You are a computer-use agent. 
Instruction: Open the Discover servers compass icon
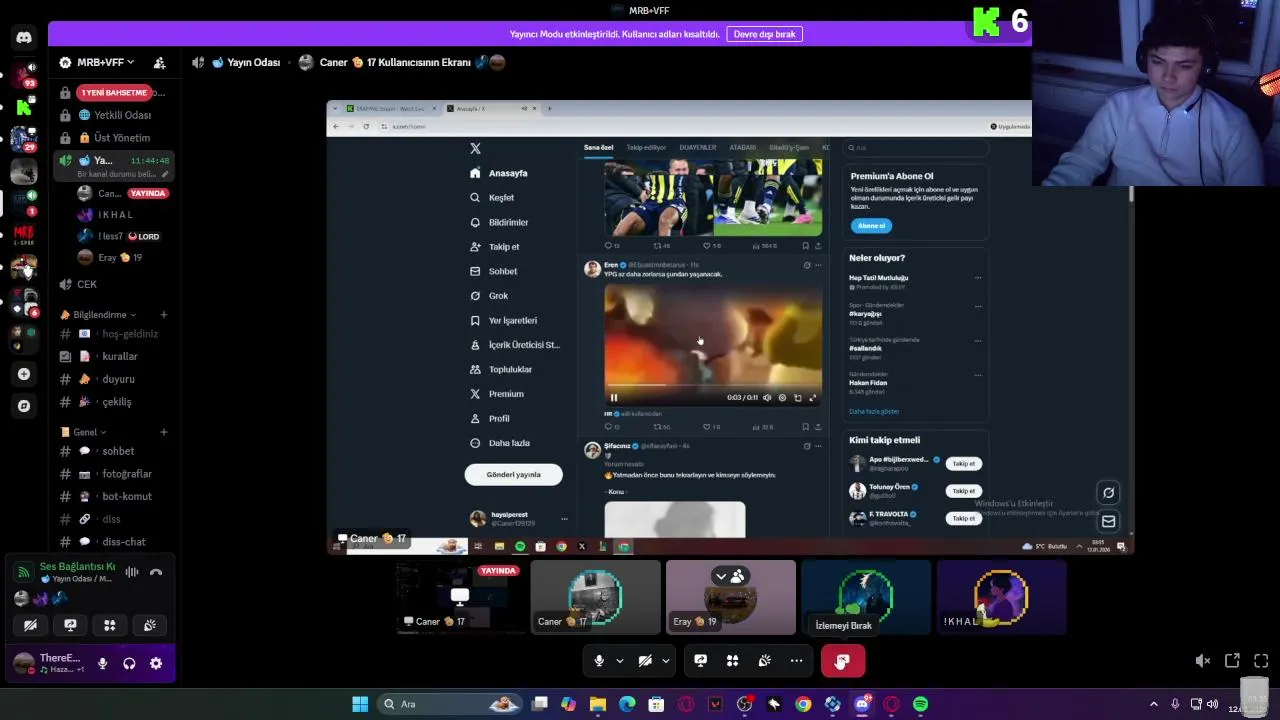point(24,406)
